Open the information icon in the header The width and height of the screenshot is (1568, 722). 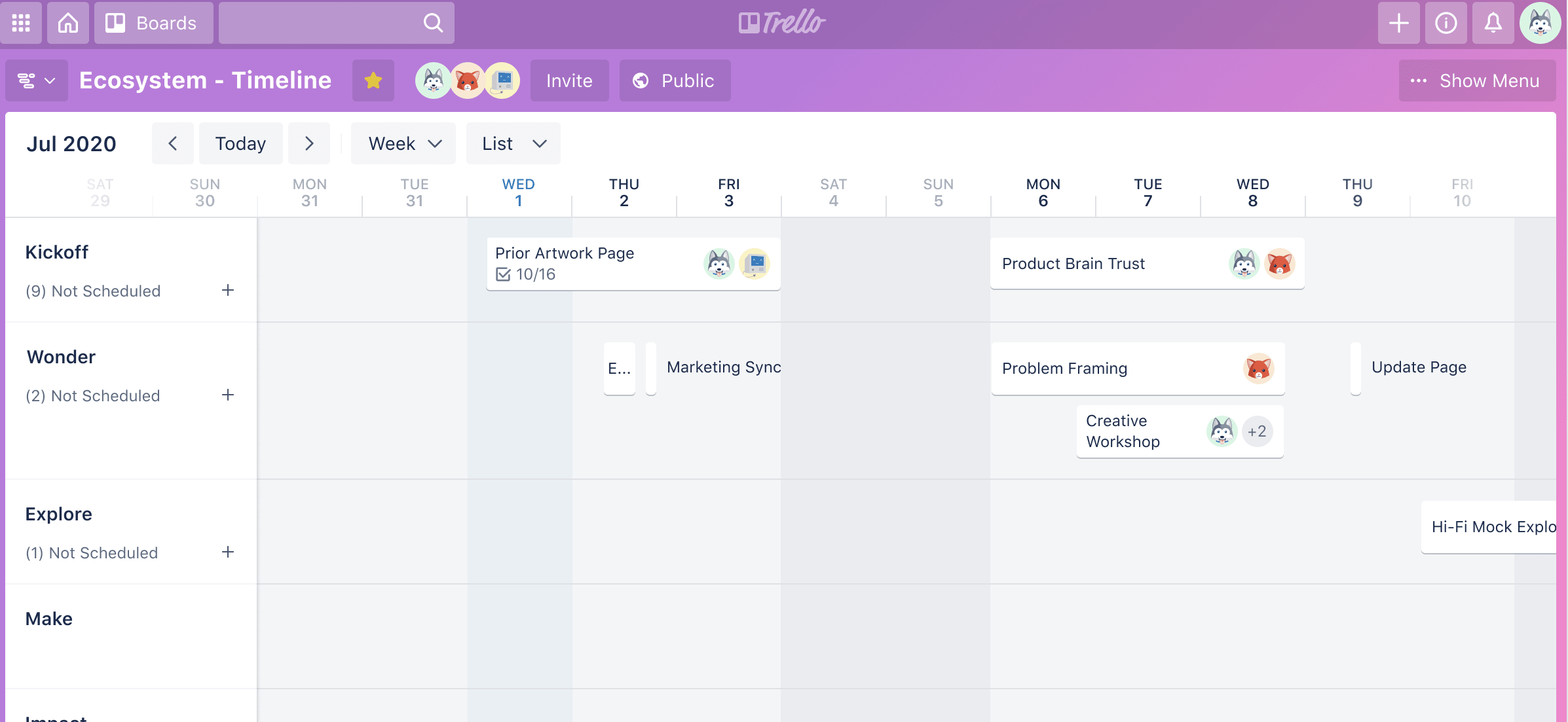click(1446, 23)
